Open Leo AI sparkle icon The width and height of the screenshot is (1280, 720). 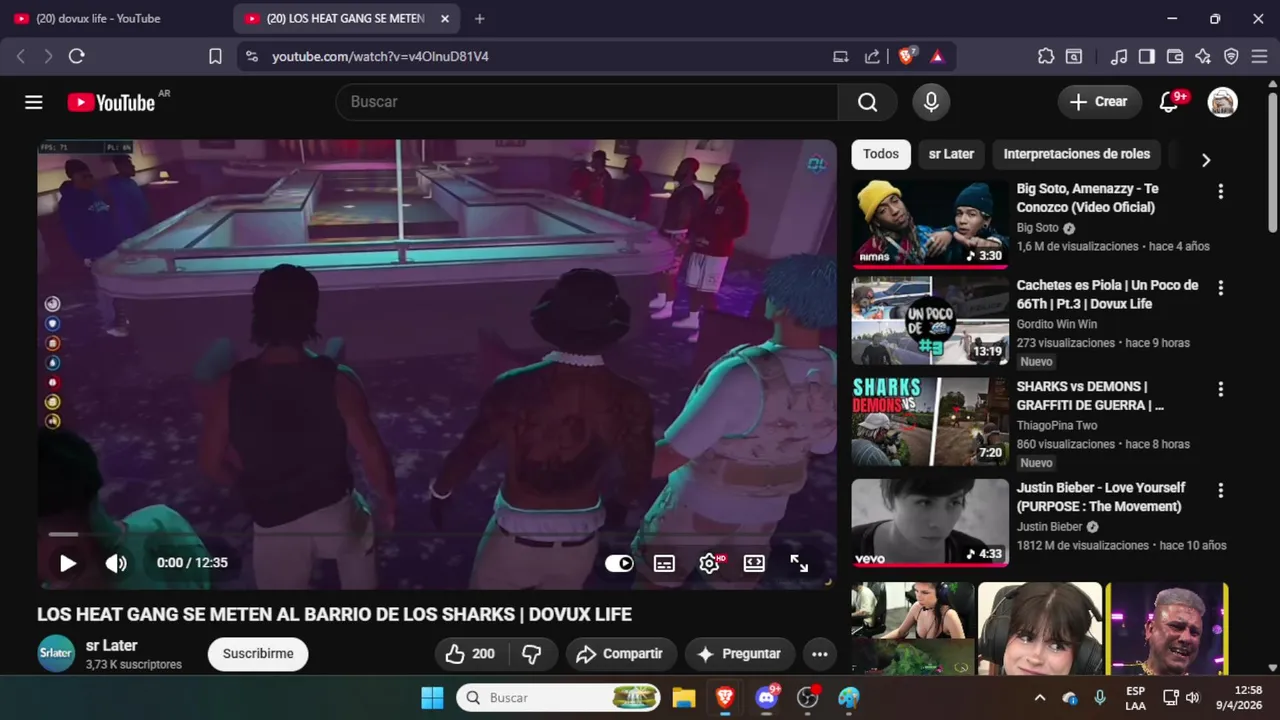[1203, 57]
